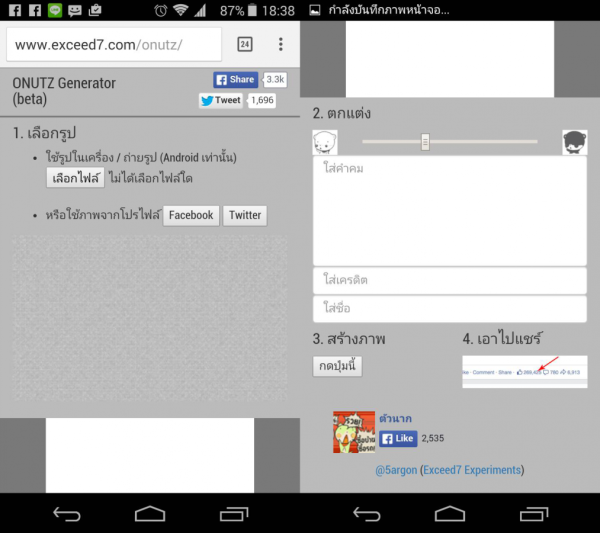
Task: Tap the cell signal strength icon
Action: point(199,10)
